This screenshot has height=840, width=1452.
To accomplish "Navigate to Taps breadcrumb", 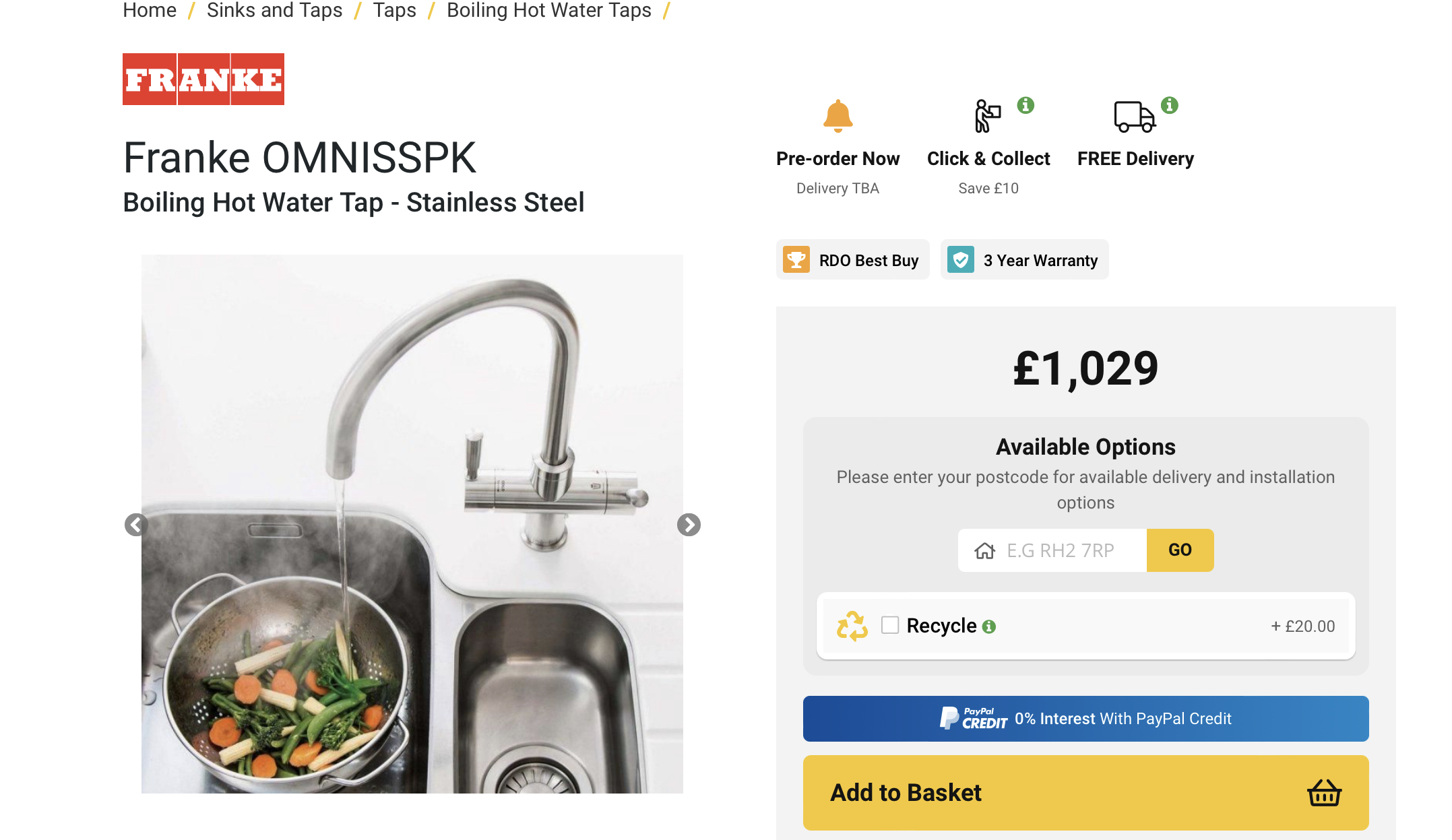I will pos(394,10).
